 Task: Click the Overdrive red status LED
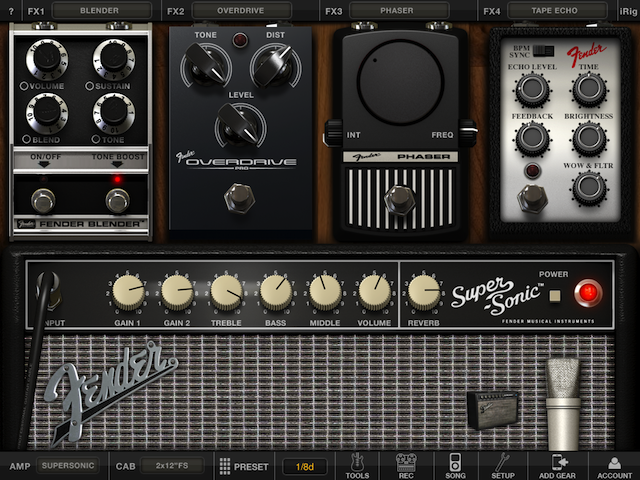(x=240, y=40)
